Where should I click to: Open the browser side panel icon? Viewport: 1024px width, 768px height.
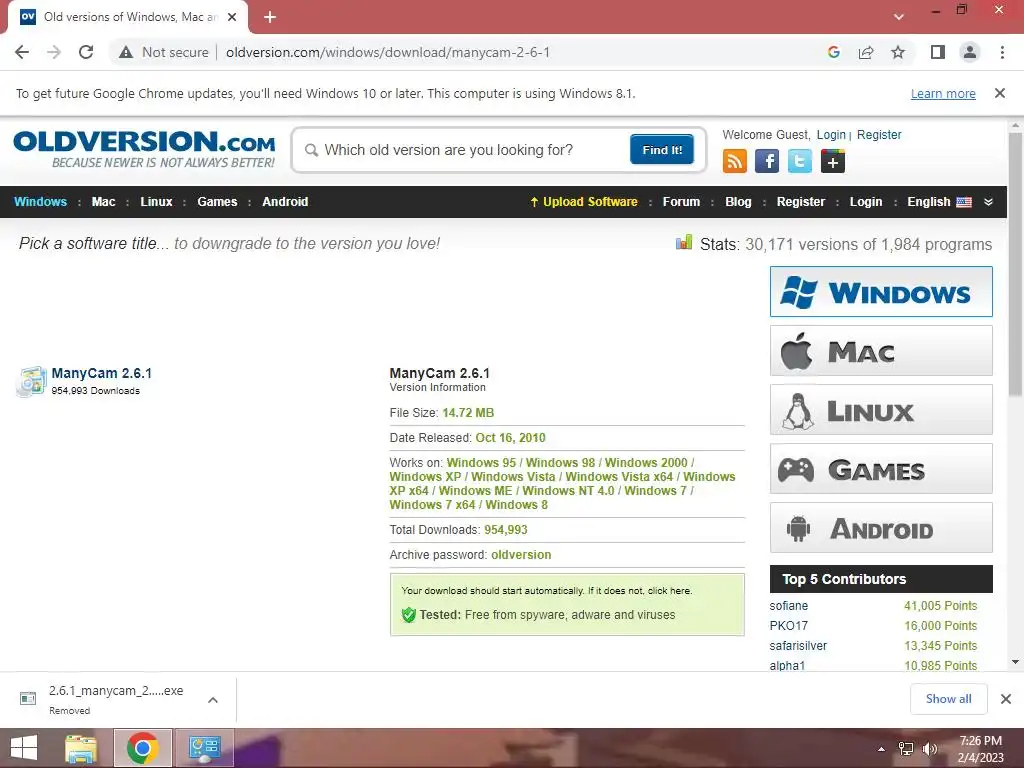[x=938, y=52]
